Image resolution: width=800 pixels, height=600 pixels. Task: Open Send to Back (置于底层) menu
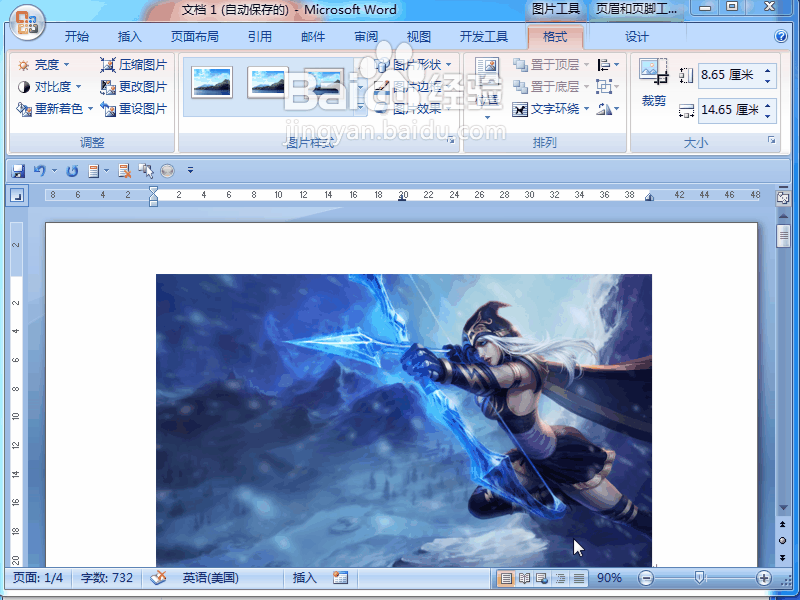[x=551, y=87]
